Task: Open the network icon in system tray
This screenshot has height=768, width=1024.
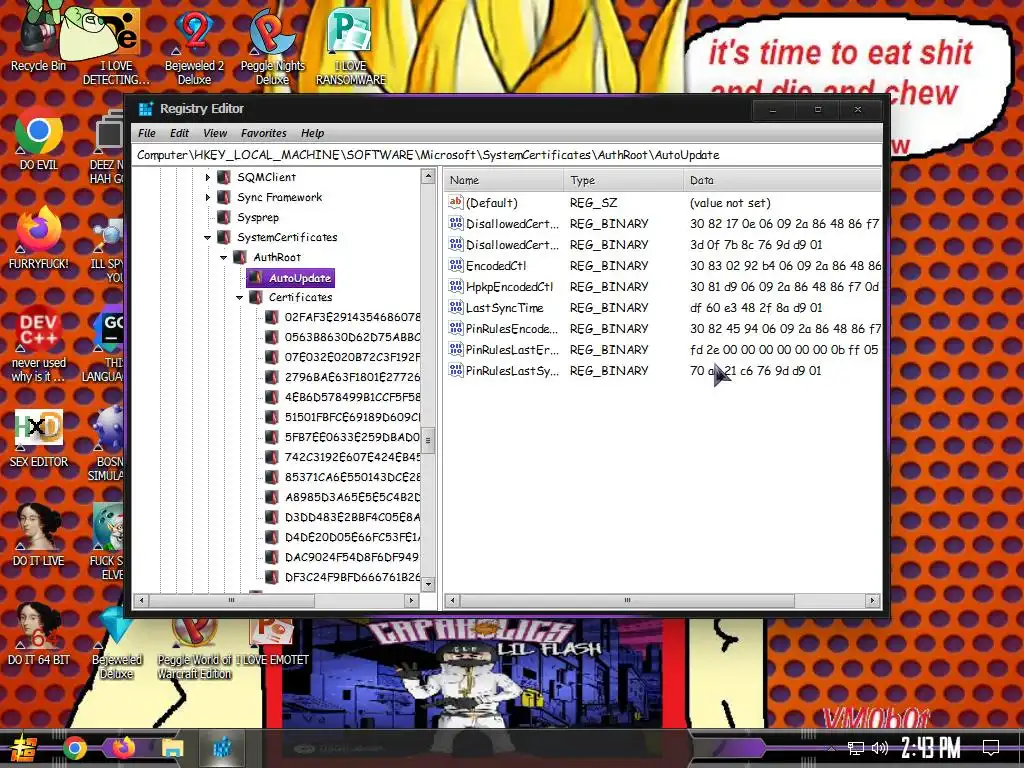Action: [x=855, y=748]
